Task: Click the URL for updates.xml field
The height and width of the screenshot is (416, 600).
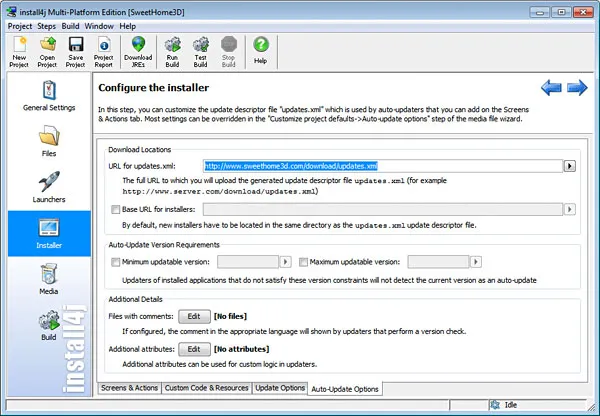Action: point(383,166)
